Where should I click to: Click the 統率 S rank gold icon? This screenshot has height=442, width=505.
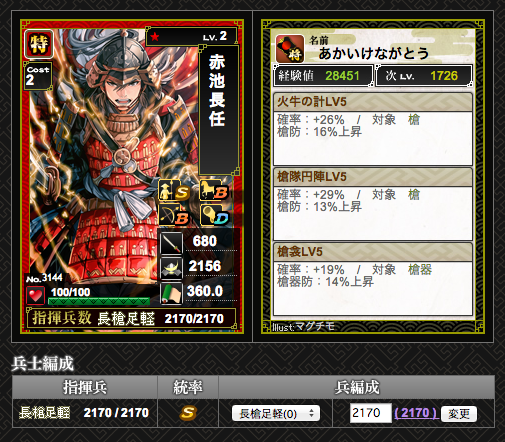pyautogui.click(x=188, y=413)
